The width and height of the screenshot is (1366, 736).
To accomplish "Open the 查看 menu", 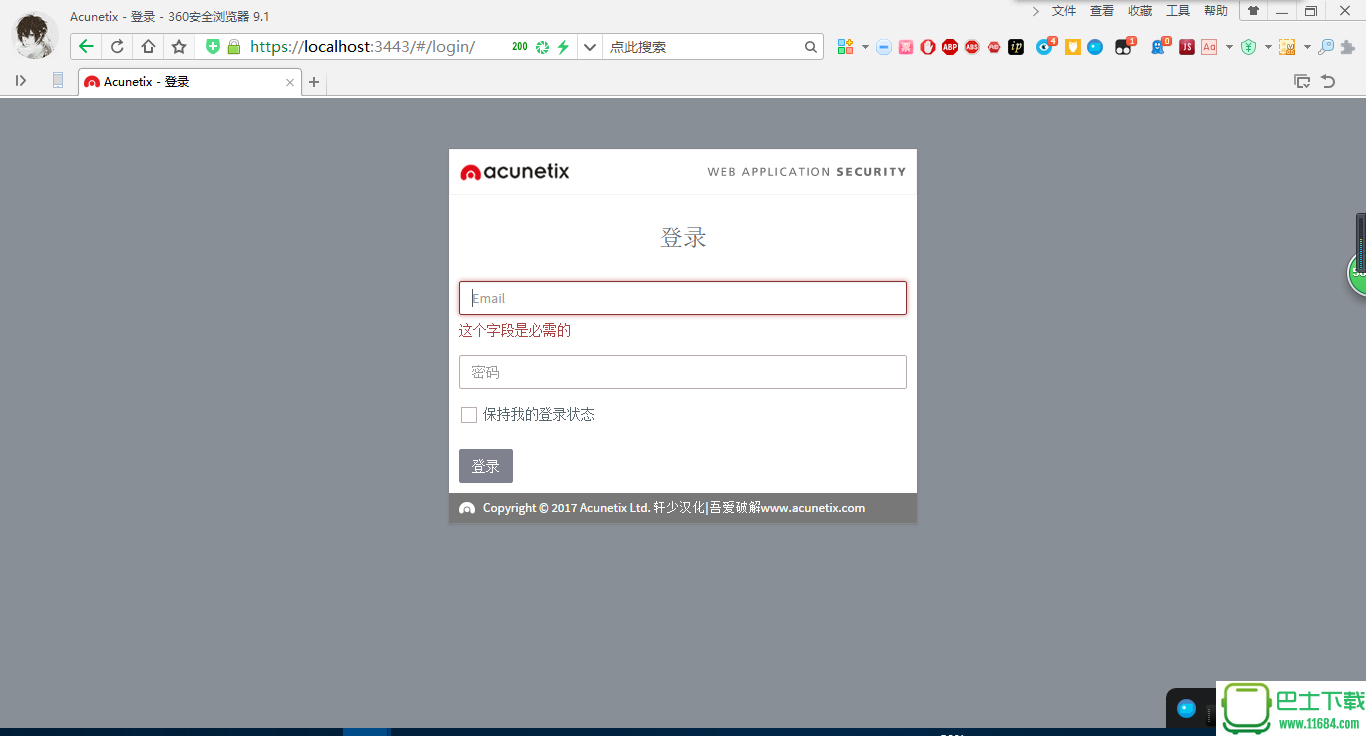I will pyautogui.click(x=1102, y=11).
